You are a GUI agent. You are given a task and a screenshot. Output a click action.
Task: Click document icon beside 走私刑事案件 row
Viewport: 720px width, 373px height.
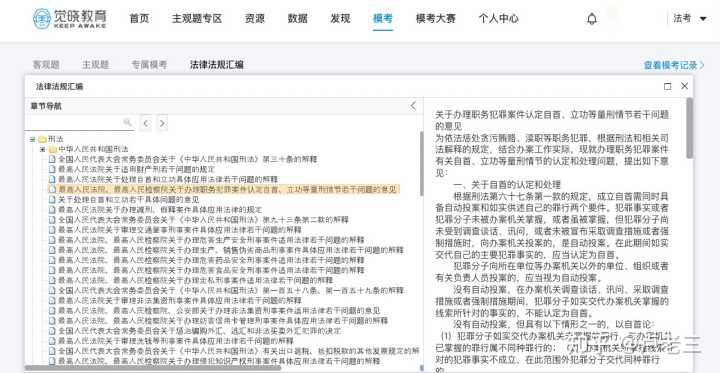coord(52,280)
